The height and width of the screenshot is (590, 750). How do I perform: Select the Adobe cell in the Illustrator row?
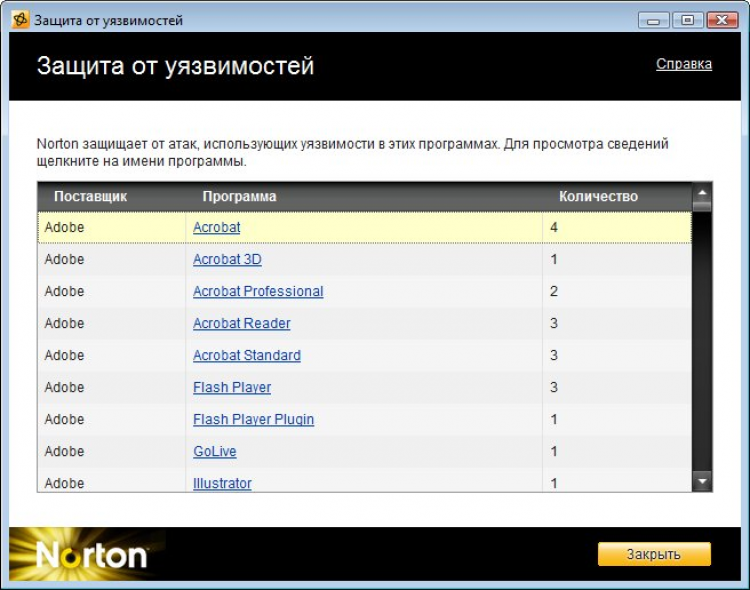(x=64, y=483)
